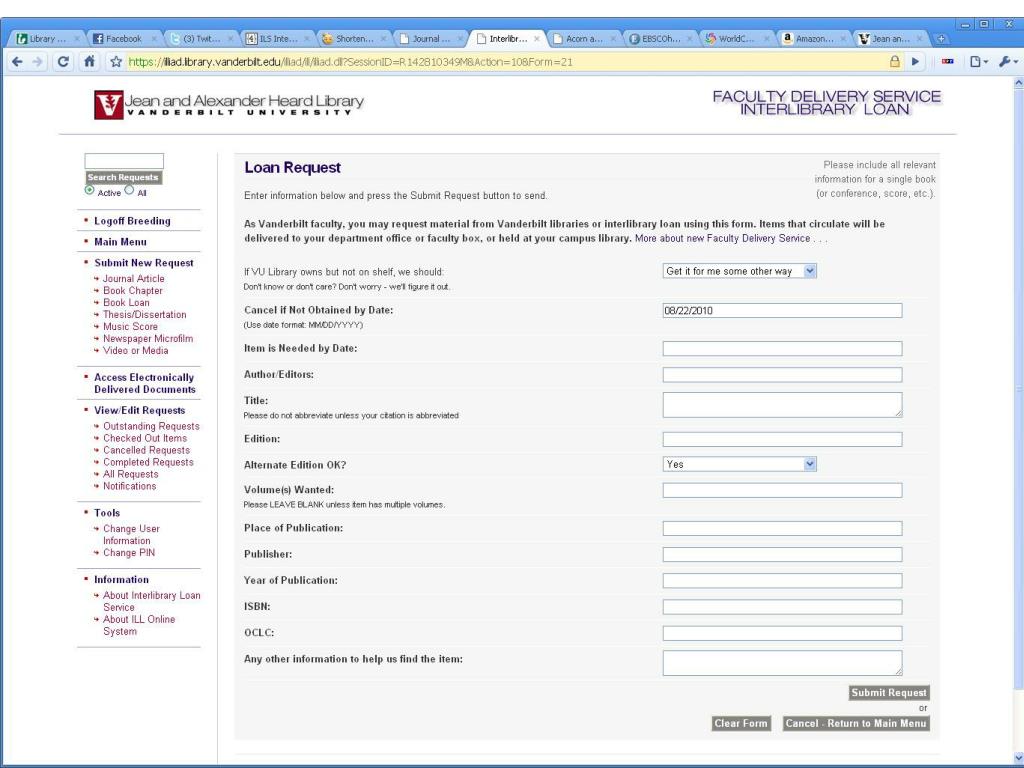Open the Video or Media link
Viewport: 1024px width, 768px height.
pos(135,351)
